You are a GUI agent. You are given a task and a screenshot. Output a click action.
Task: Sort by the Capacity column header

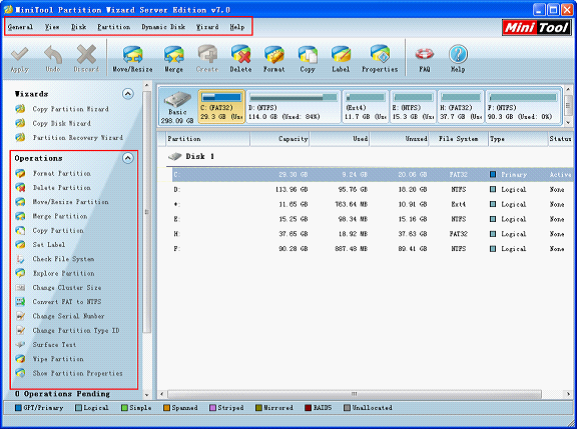point(280,139)
